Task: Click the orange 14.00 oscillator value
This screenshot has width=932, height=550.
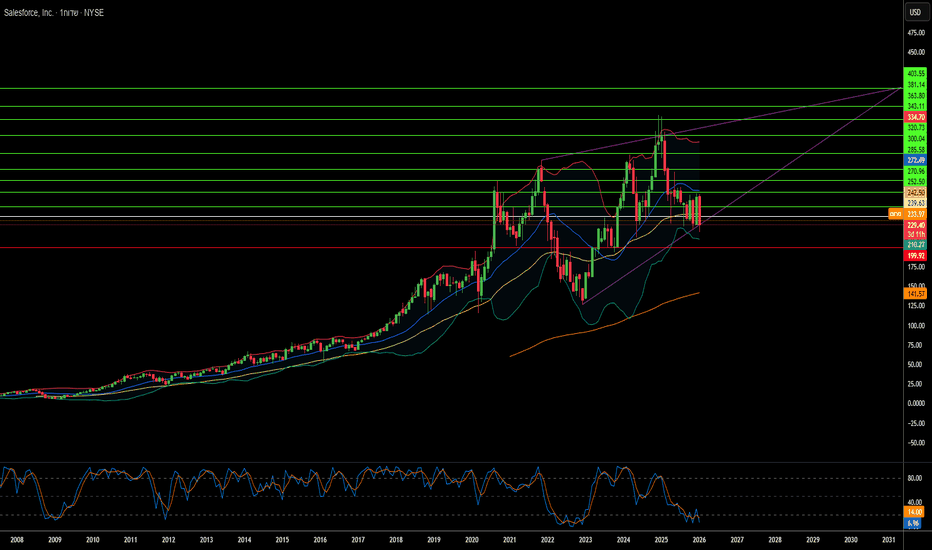Action: pyautogui.click(x=914, y=512)
